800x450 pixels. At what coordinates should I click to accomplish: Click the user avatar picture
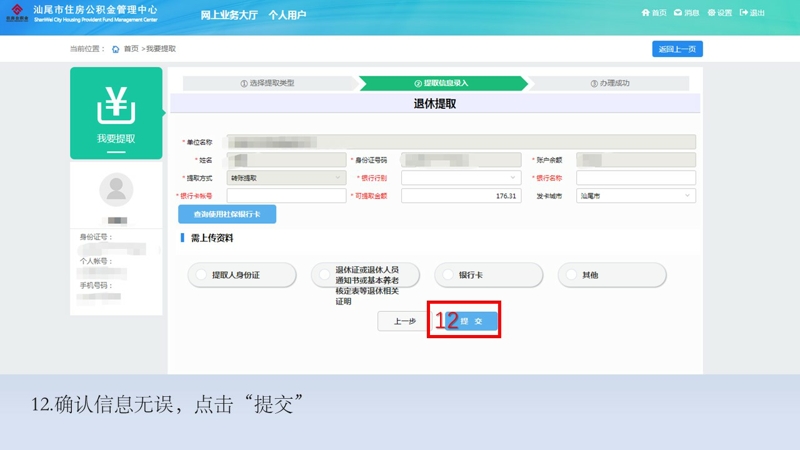(x=116, y=188)
